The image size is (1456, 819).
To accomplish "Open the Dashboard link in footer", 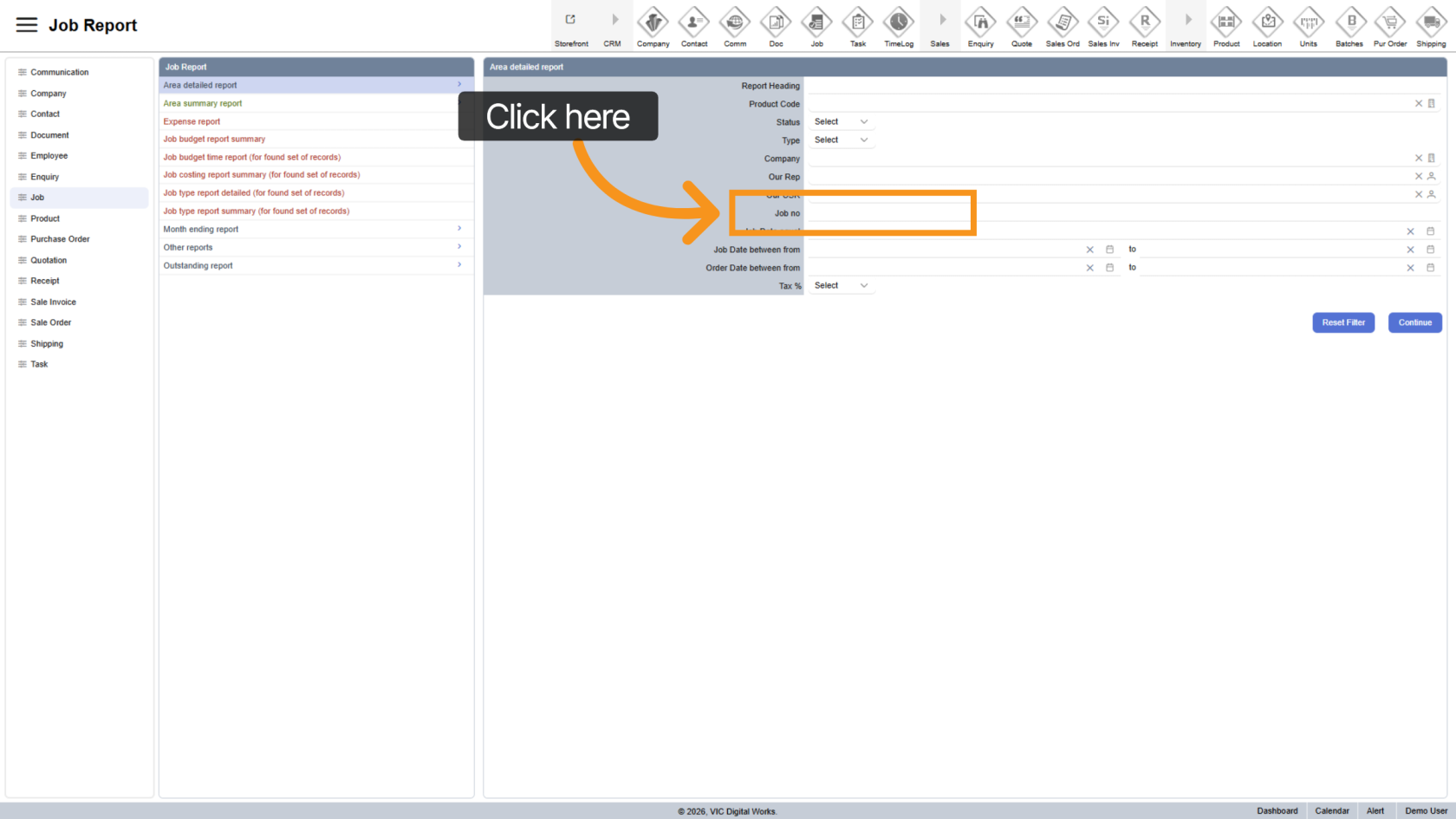I will 1277,811.
